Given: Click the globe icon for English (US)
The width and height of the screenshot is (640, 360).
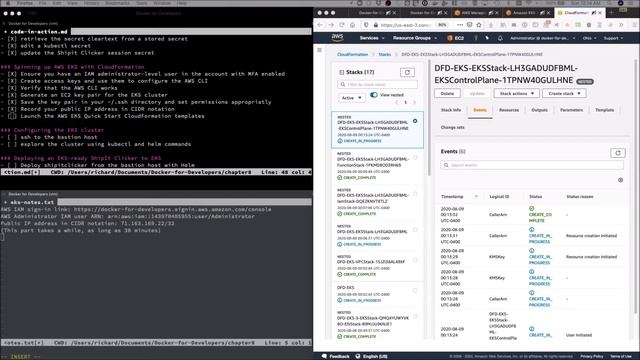Looking at the screenshot, I should pos(358,356).
